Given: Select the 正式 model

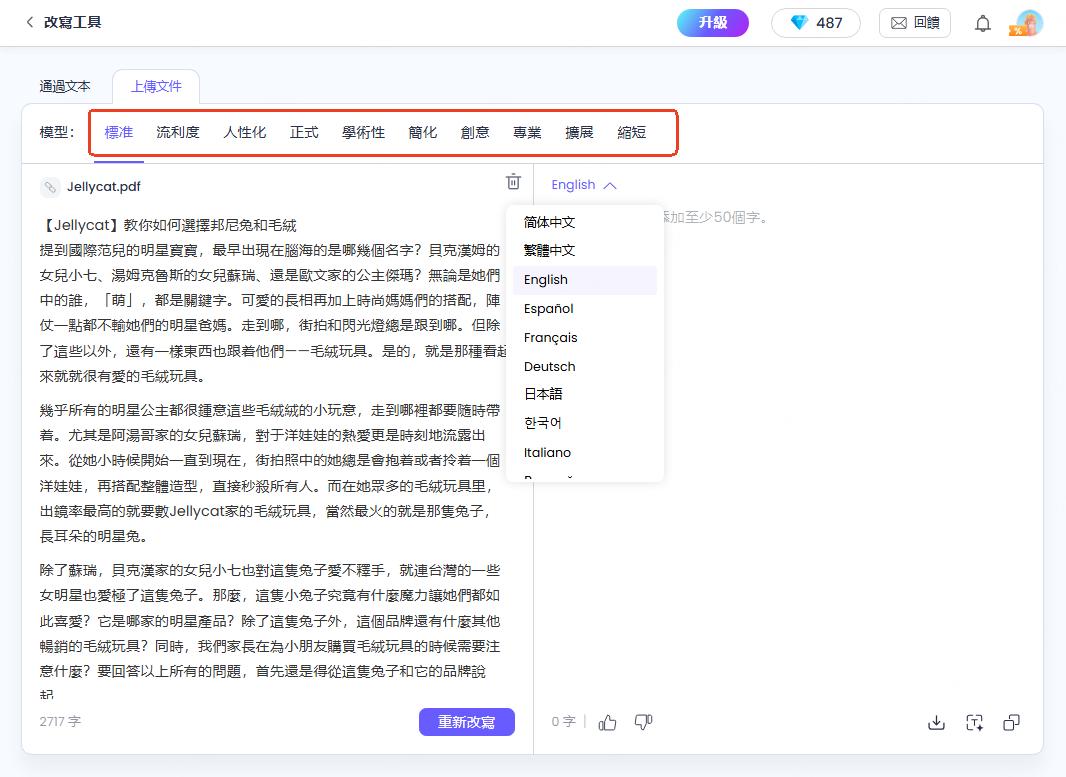Looking at the screenshot, I should point(304,133).
